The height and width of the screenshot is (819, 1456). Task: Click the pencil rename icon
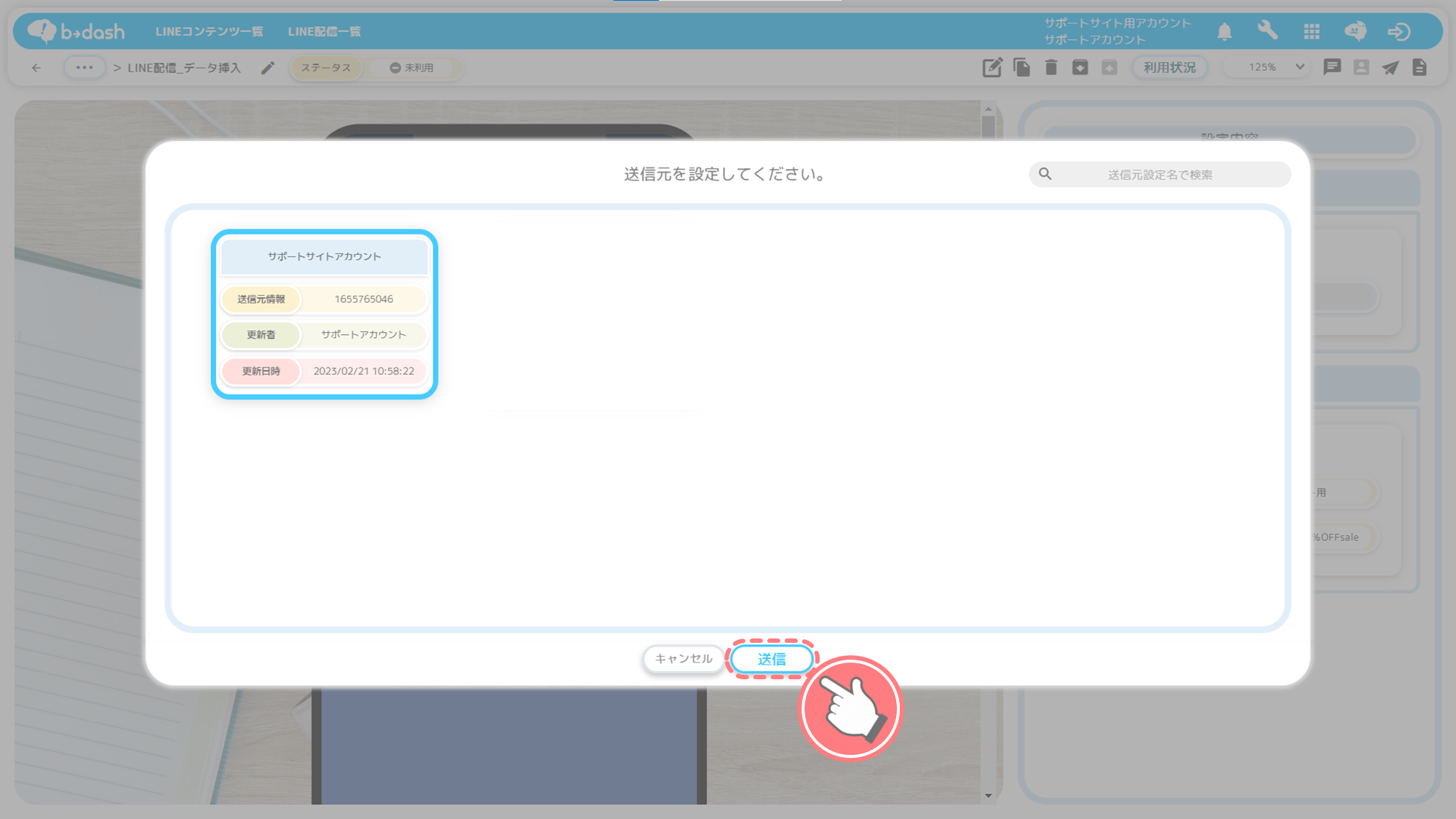click(x=268, y=68)
